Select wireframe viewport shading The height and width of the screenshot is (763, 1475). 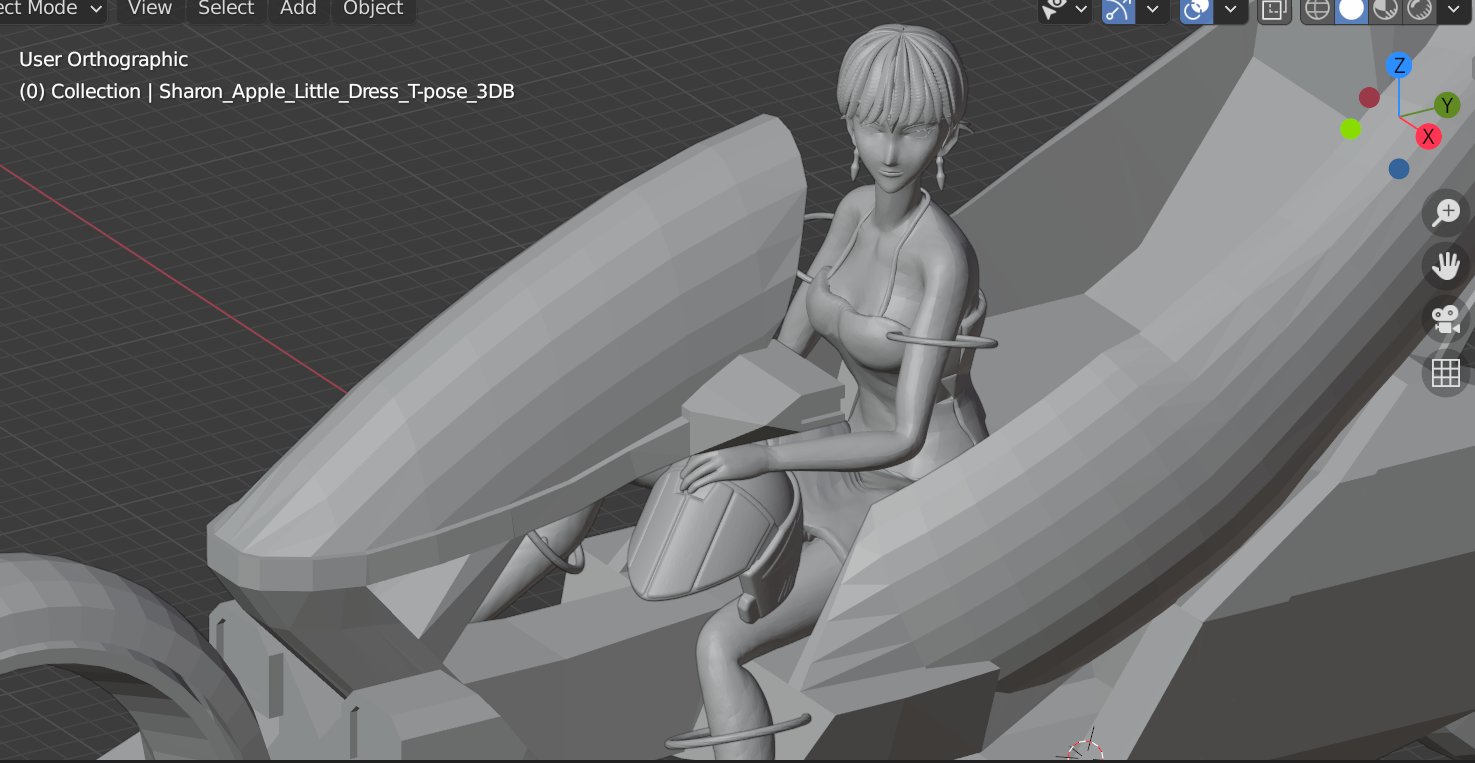(x=1318, y=9)
